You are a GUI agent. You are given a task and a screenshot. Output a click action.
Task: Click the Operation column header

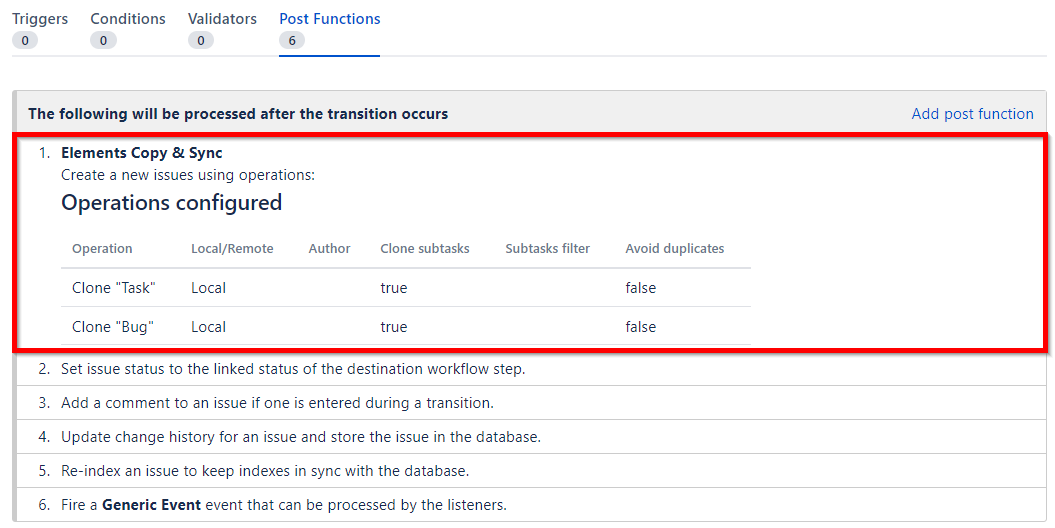102,249
